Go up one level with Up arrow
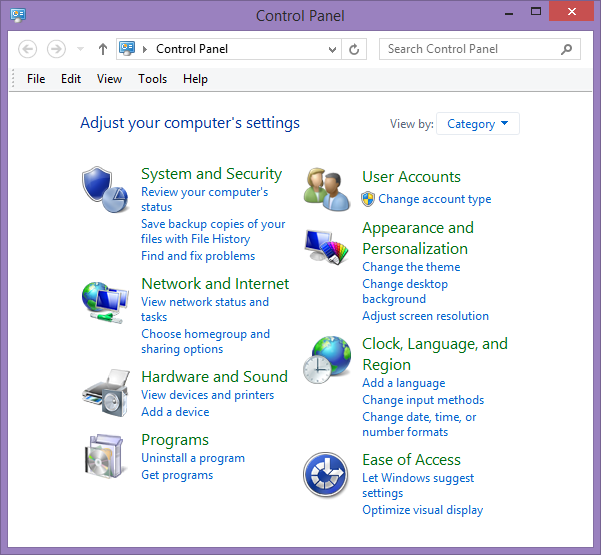The width and height of the screenshot is (601, 555). pos(103,49)
